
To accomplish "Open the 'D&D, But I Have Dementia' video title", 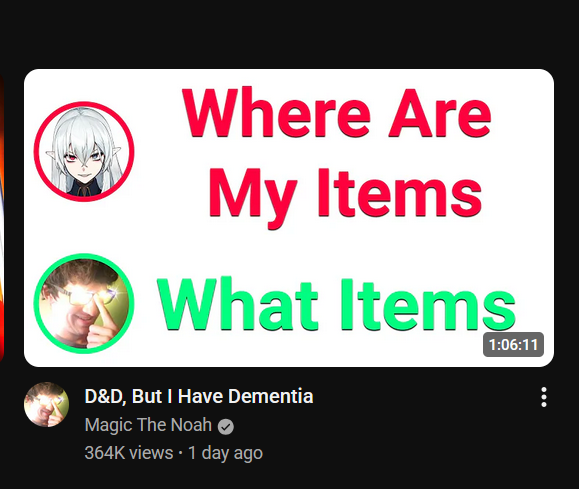I will coord(199,397).
